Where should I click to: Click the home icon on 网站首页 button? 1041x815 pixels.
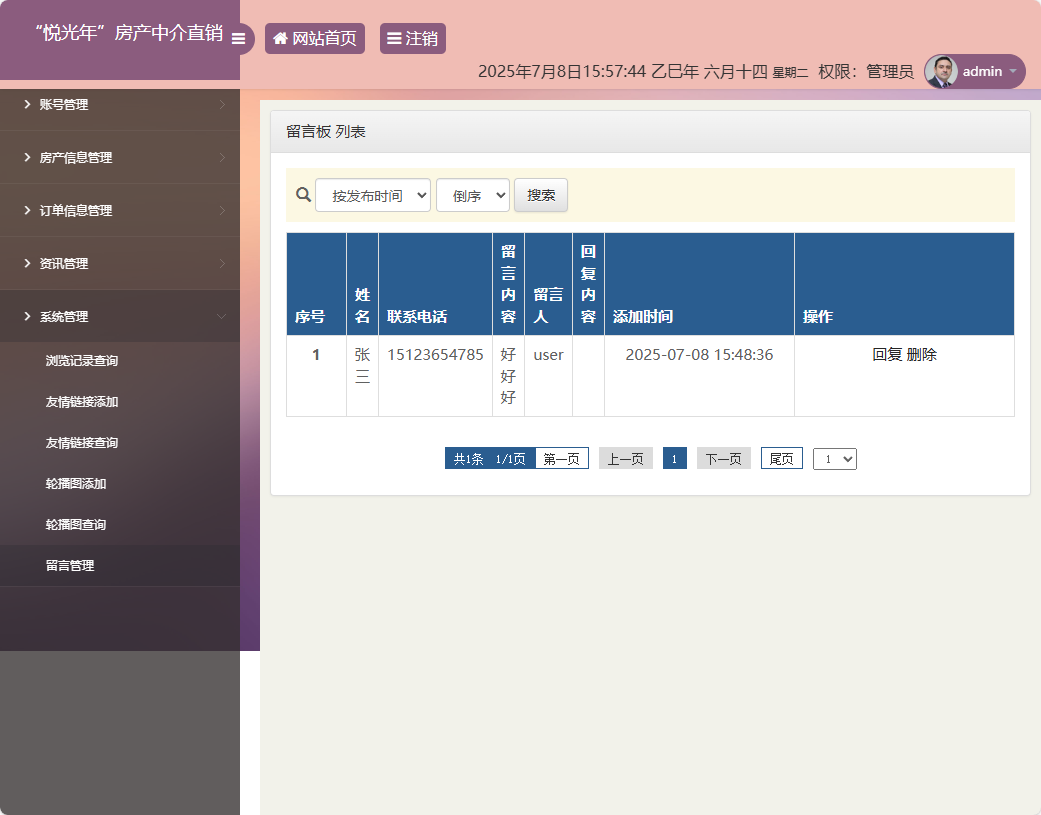(280, 39)
